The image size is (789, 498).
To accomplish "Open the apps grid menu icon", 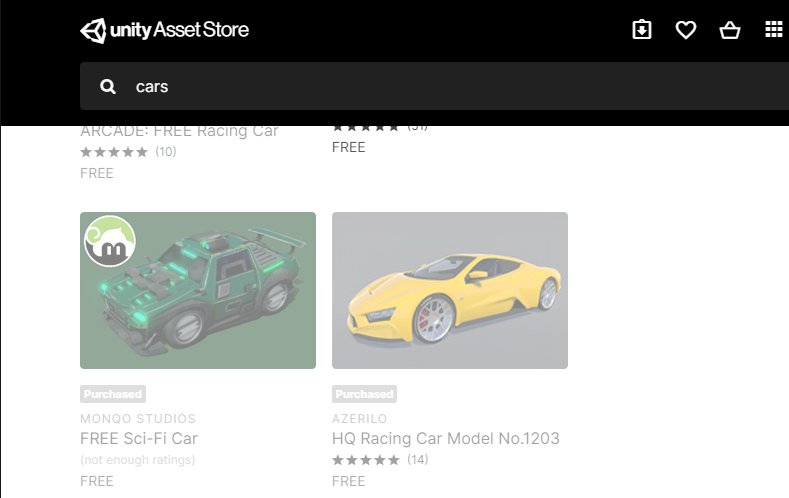I will (774, 29).
